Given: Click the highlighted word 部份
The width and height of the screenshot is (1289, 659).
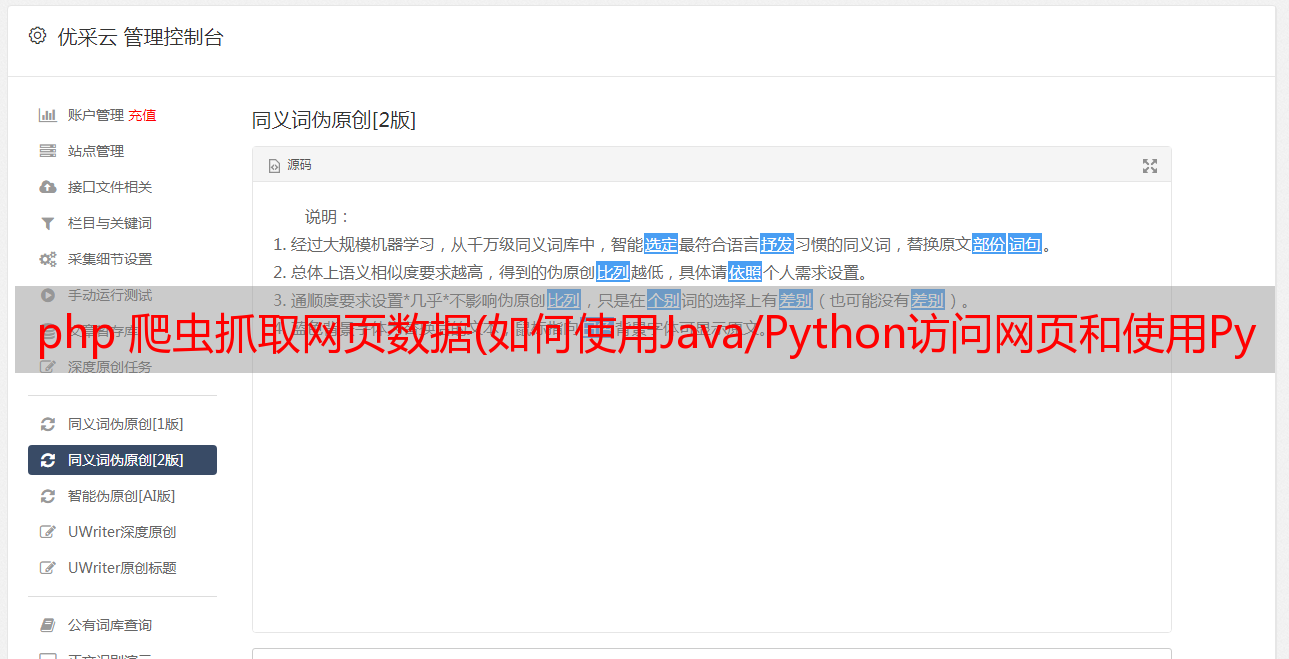Looking at the screenshot, I should (989, 244).
